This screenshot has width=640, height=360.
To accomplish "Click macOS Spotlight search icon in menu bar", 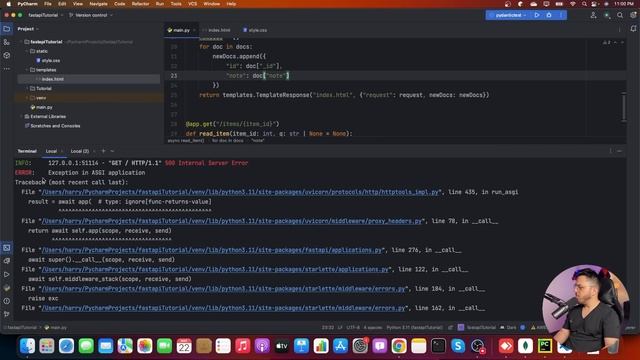I will (584, 4).
